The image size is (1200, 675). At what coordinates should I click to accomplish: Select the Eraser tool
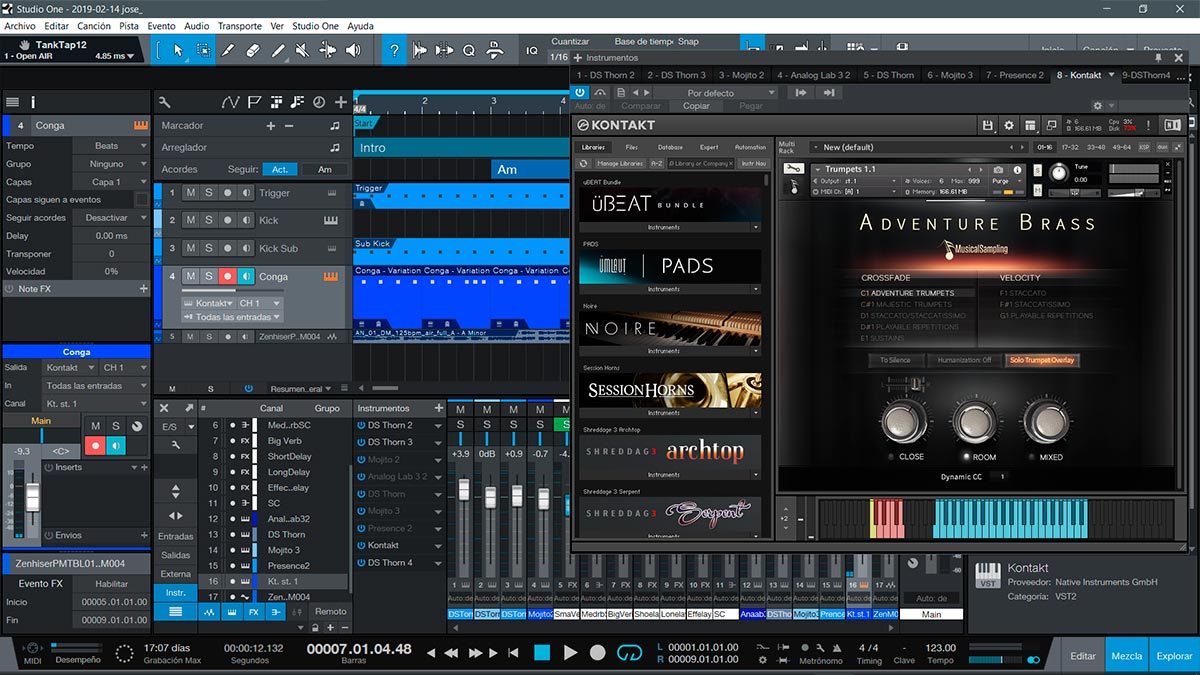[253, 50]
